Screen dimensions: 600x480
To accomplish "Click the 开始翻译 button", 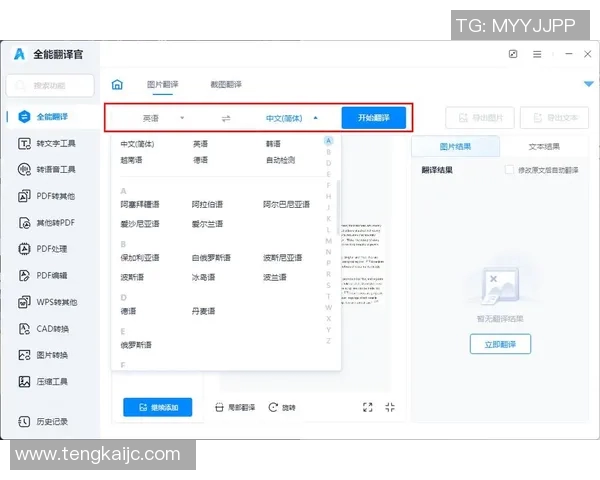I will click(x=373, y=118).
